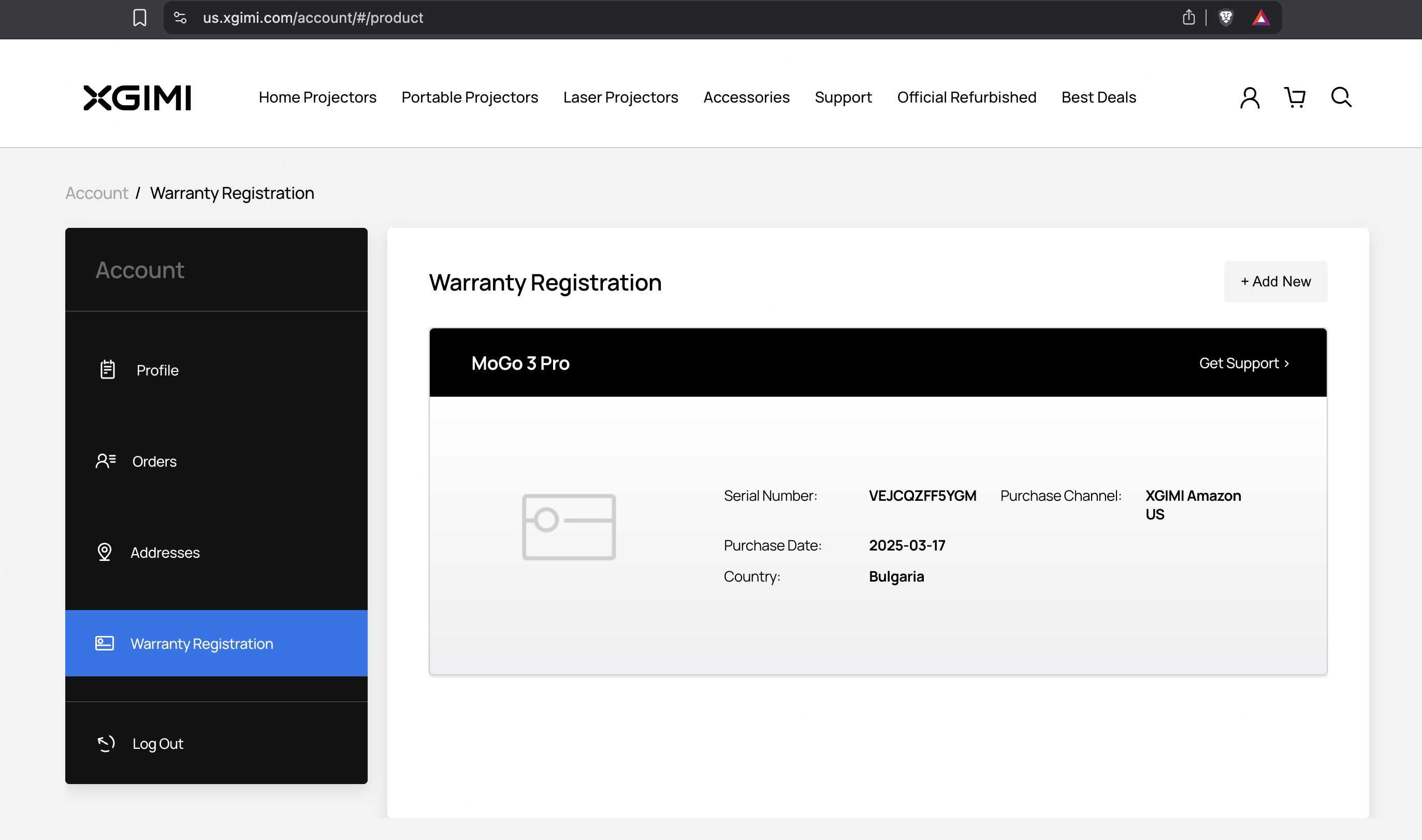This screenshot has width=1422, height=840.
Task: Open Accessories menu
Action: pyautogui.click(x=746, y=97)
